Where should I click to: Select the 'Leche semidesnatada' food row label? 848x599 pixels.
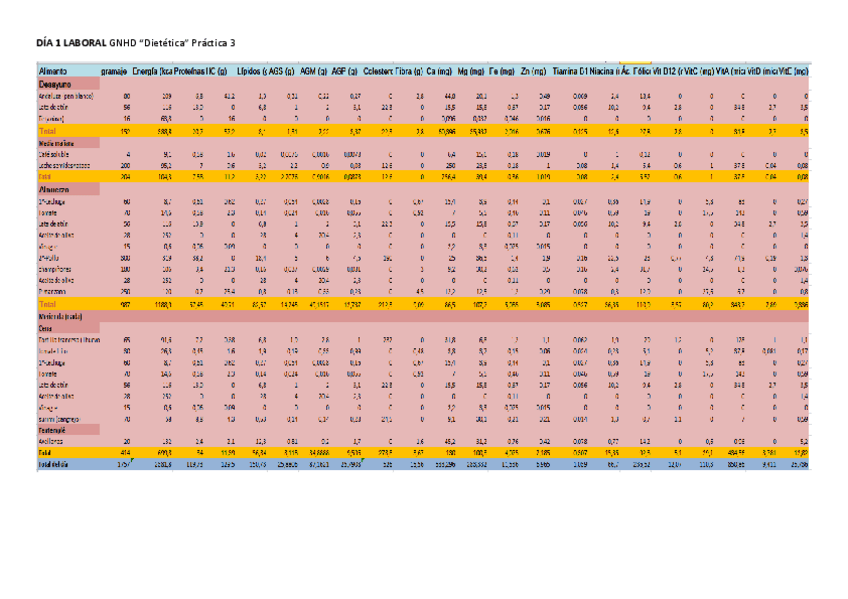[x=64, y=166]
